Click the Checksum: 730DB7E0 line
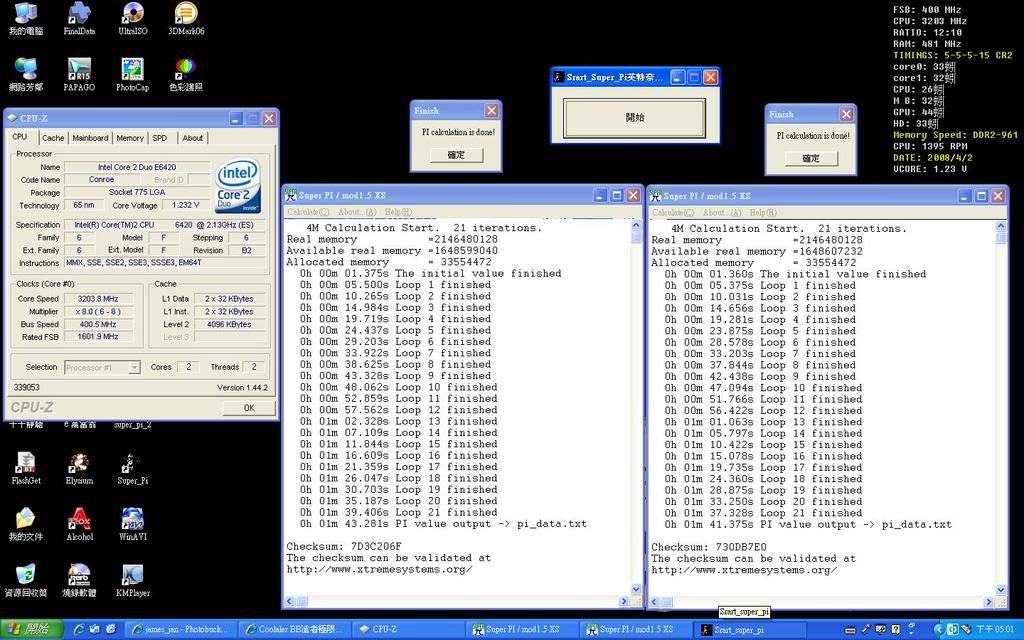Viewport: 1024px width, 640px height. click(x=709, y=547)
